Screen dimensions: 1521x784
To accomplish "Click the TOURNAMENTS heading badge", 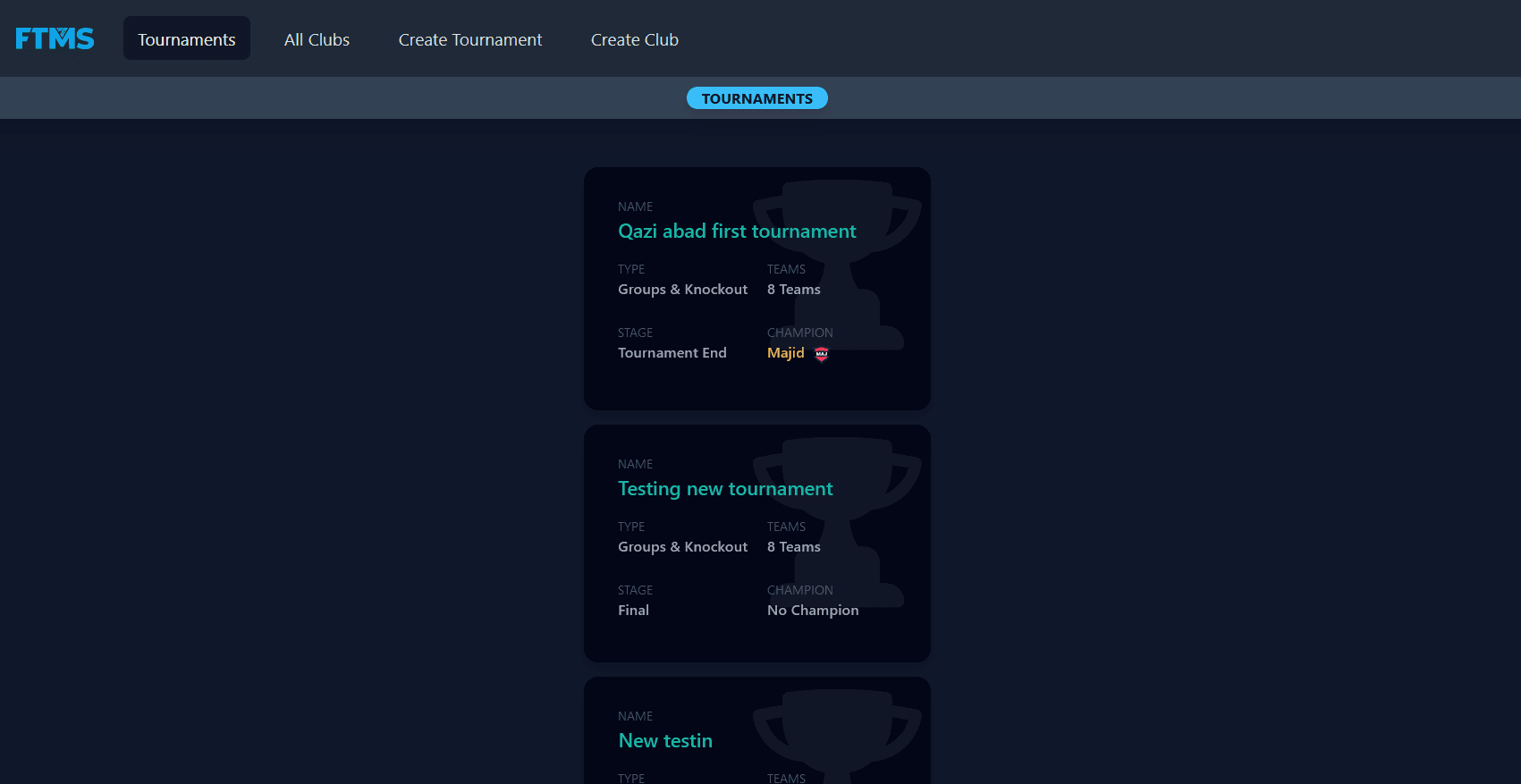I will (x=756, y=98).
